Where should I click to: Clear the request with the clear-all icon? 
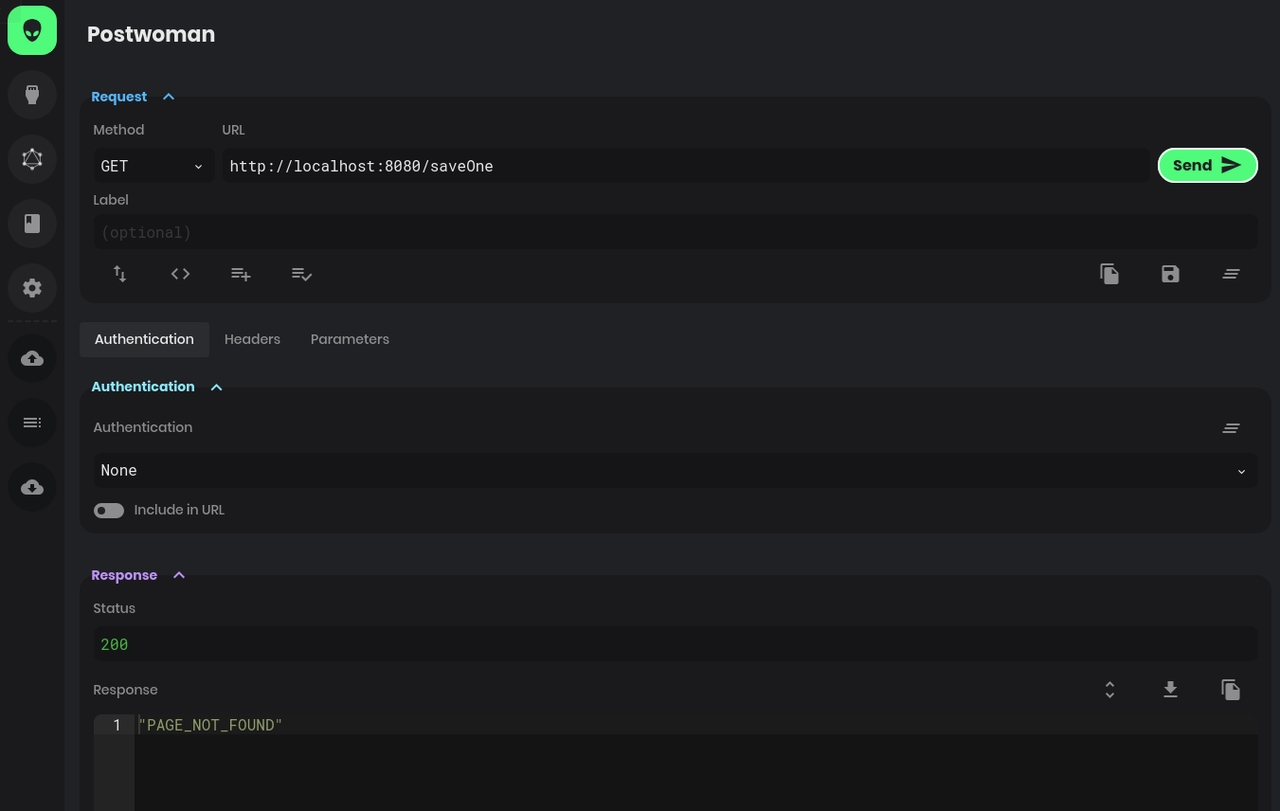[1231, 273]
